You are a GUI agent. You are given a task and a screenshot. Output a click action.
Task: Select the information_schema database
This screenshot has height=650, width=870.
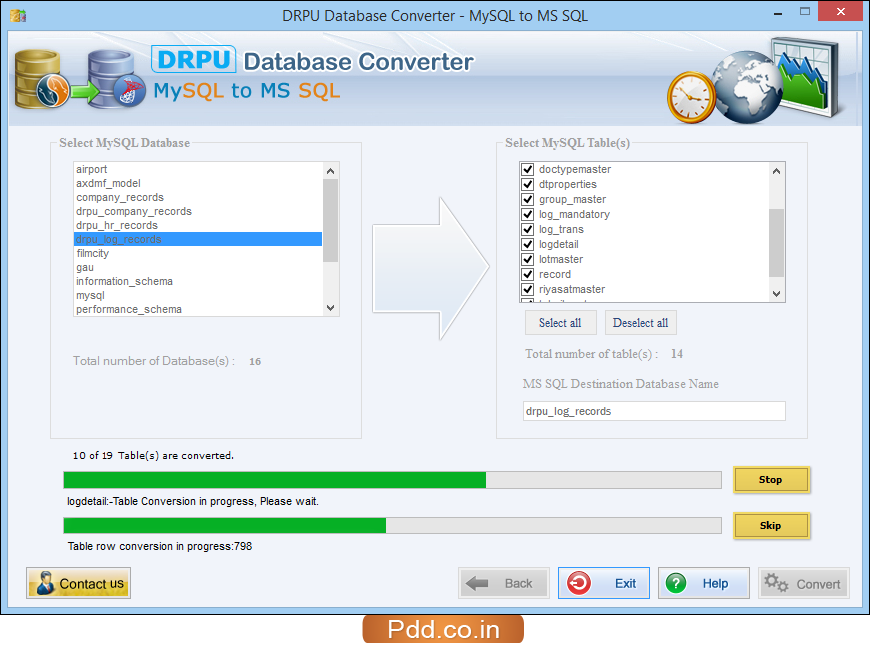(198, 281)
